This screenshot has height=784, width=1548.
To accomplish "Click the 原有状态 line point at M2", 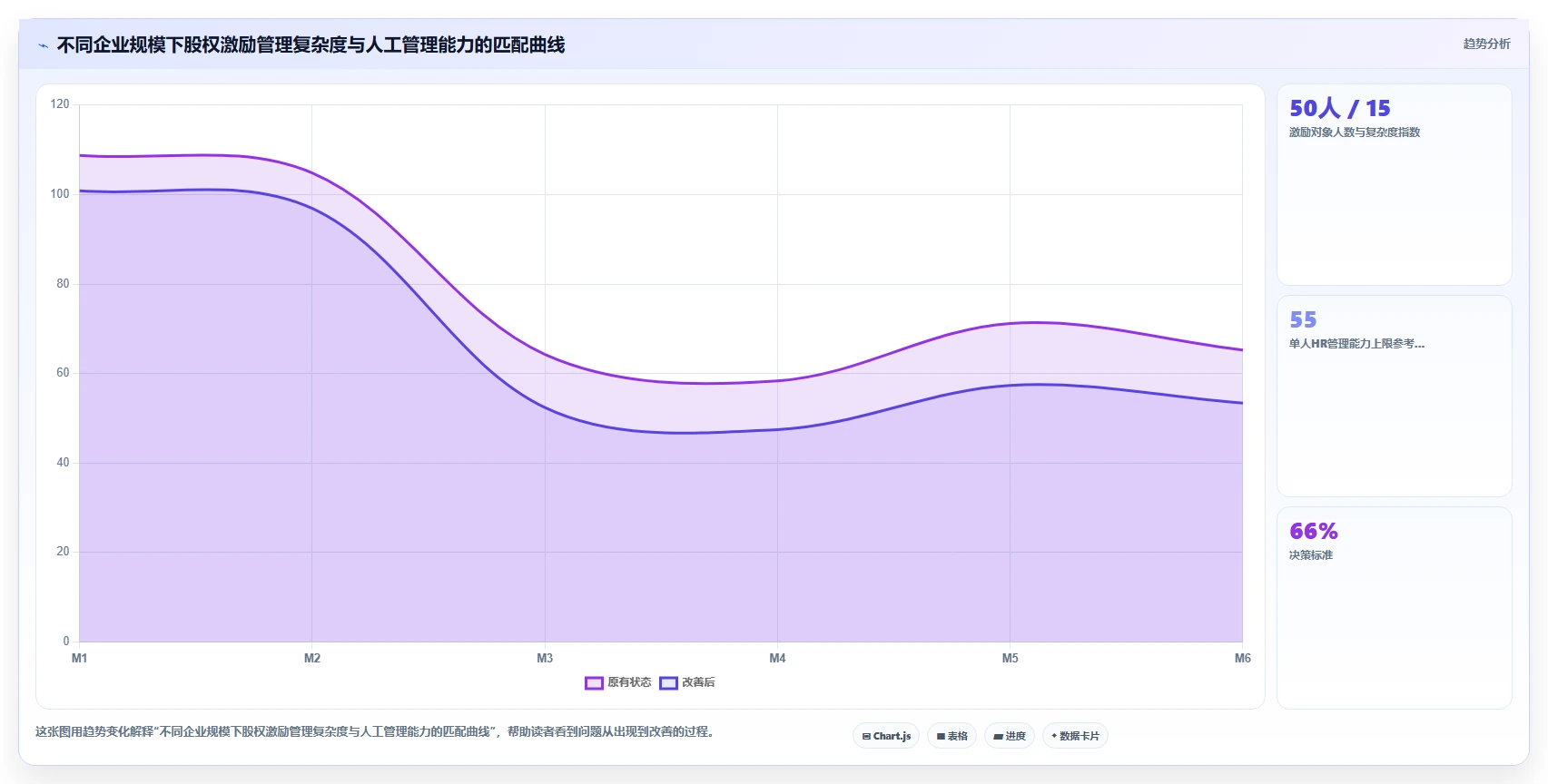I will coord(312,172).
